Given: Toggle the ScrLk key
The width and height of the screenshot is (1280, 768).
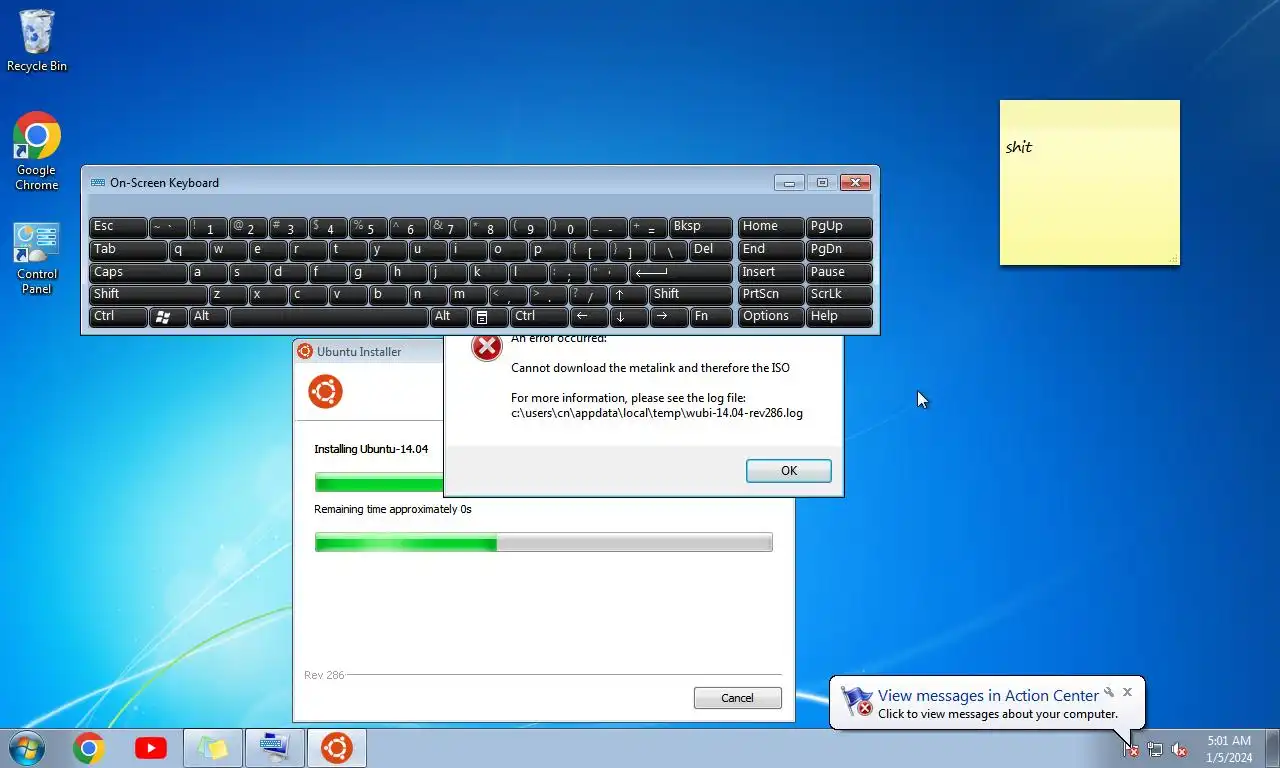Looking at the screenshot, I should point(839,295).
